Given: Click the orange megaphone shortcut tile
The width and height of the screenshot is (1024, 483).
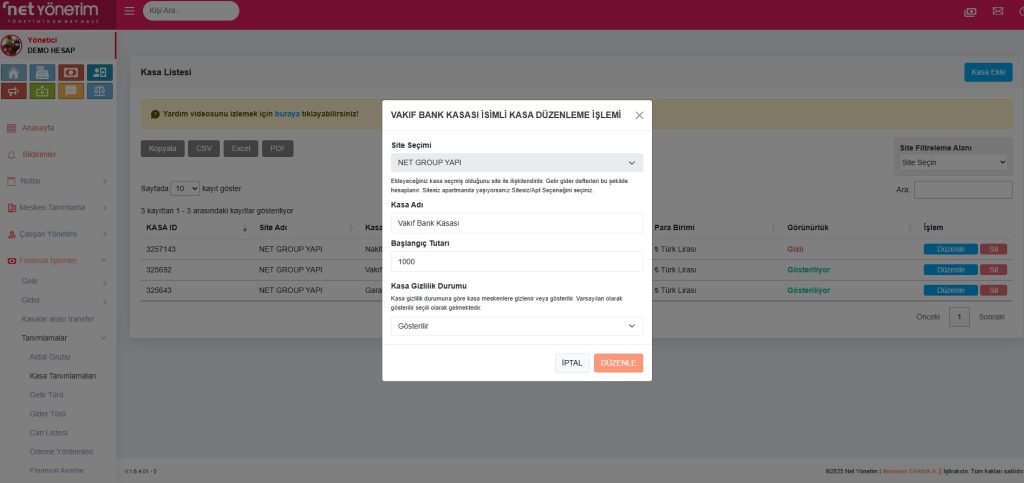Looking at the screenshot, I should point(14,91).
